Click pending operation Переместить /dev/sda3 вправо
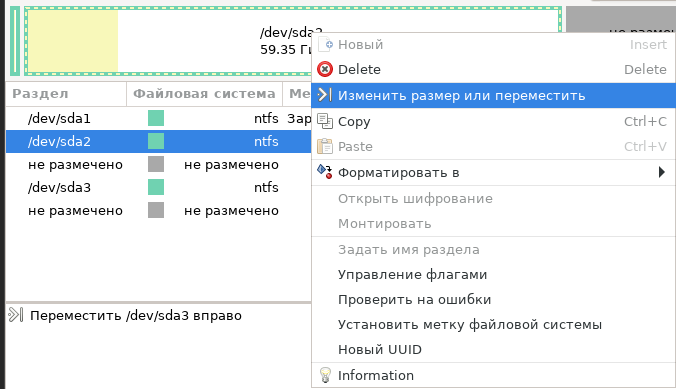 [136, 315]
